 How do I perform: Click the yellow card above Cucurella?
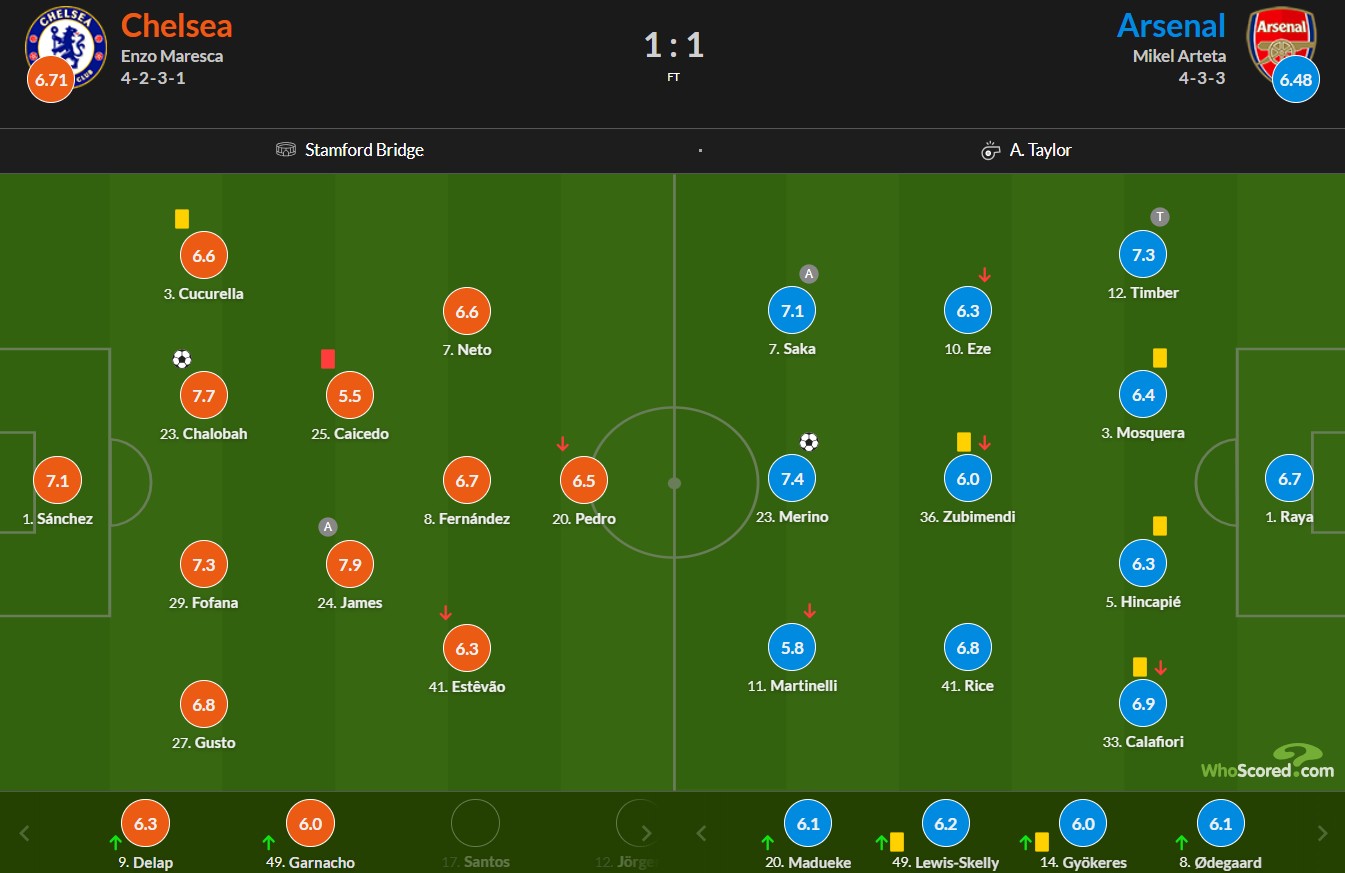click(181, 218)
